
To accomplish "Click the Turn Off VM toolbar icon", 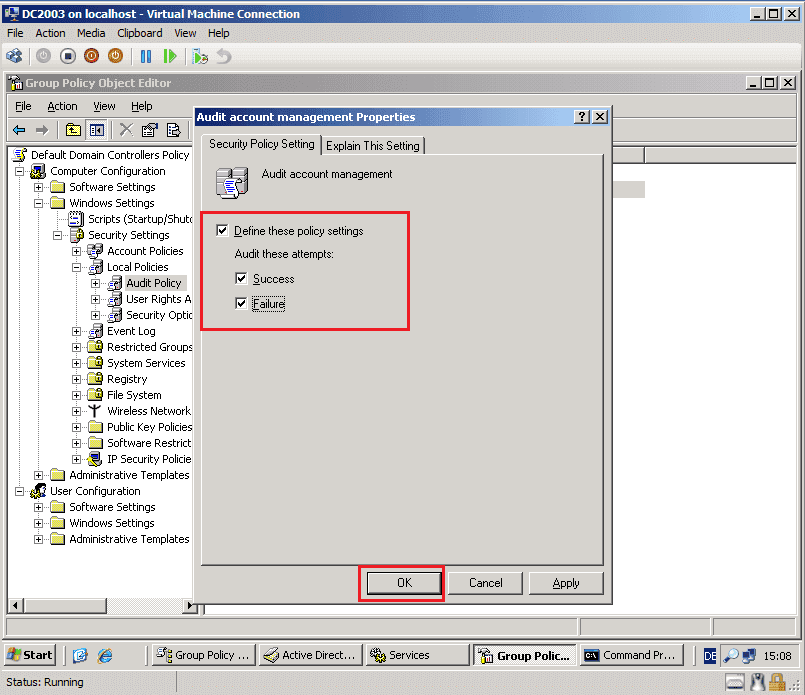I will pos(68,56).
